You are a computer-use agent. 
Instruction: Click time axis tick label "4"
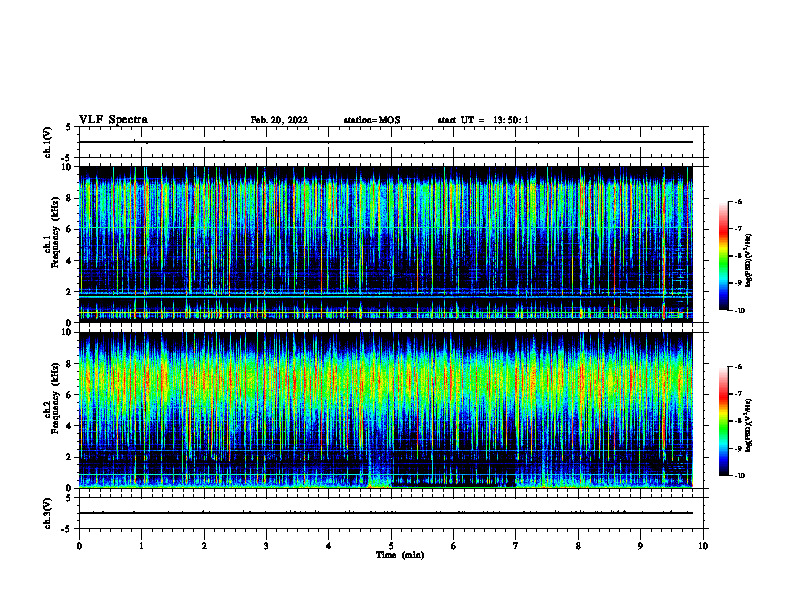coord(329,546)
